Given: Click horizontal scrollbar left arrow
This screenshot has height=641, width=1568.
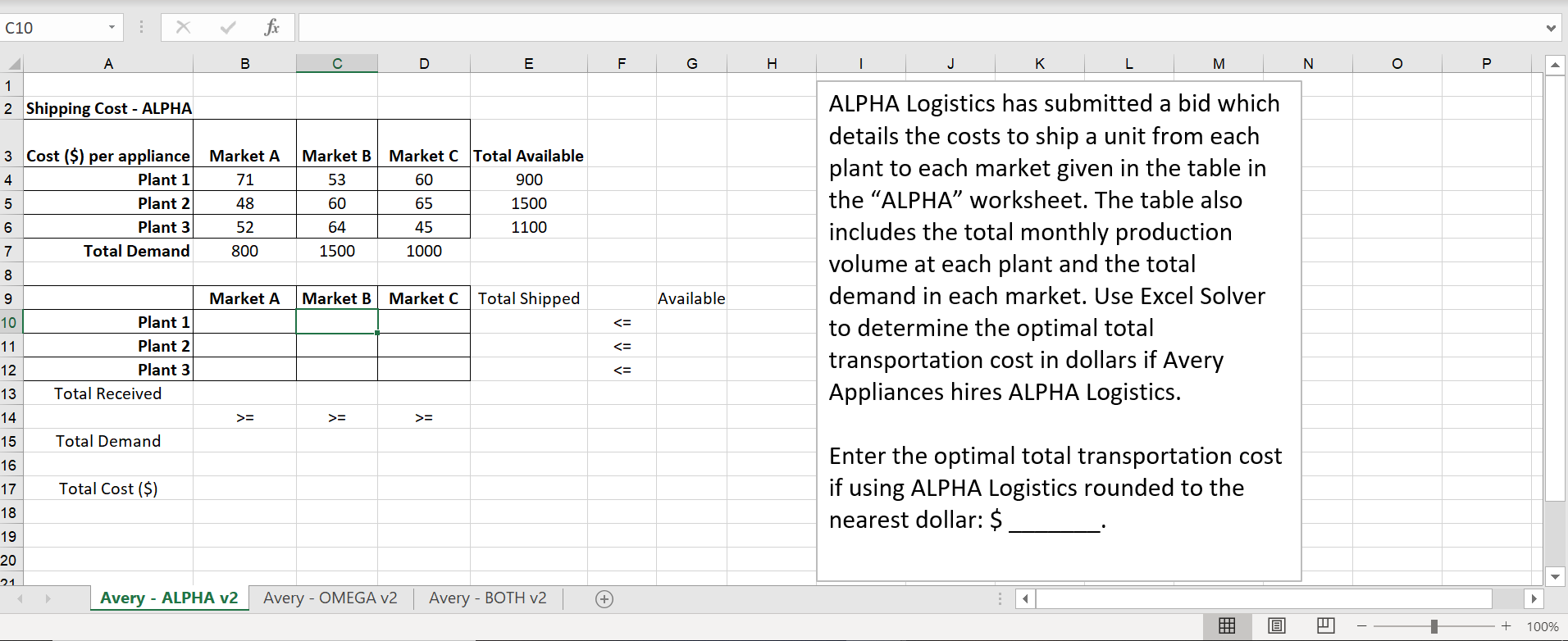Looking at the screenshot, I should 1025,599.
